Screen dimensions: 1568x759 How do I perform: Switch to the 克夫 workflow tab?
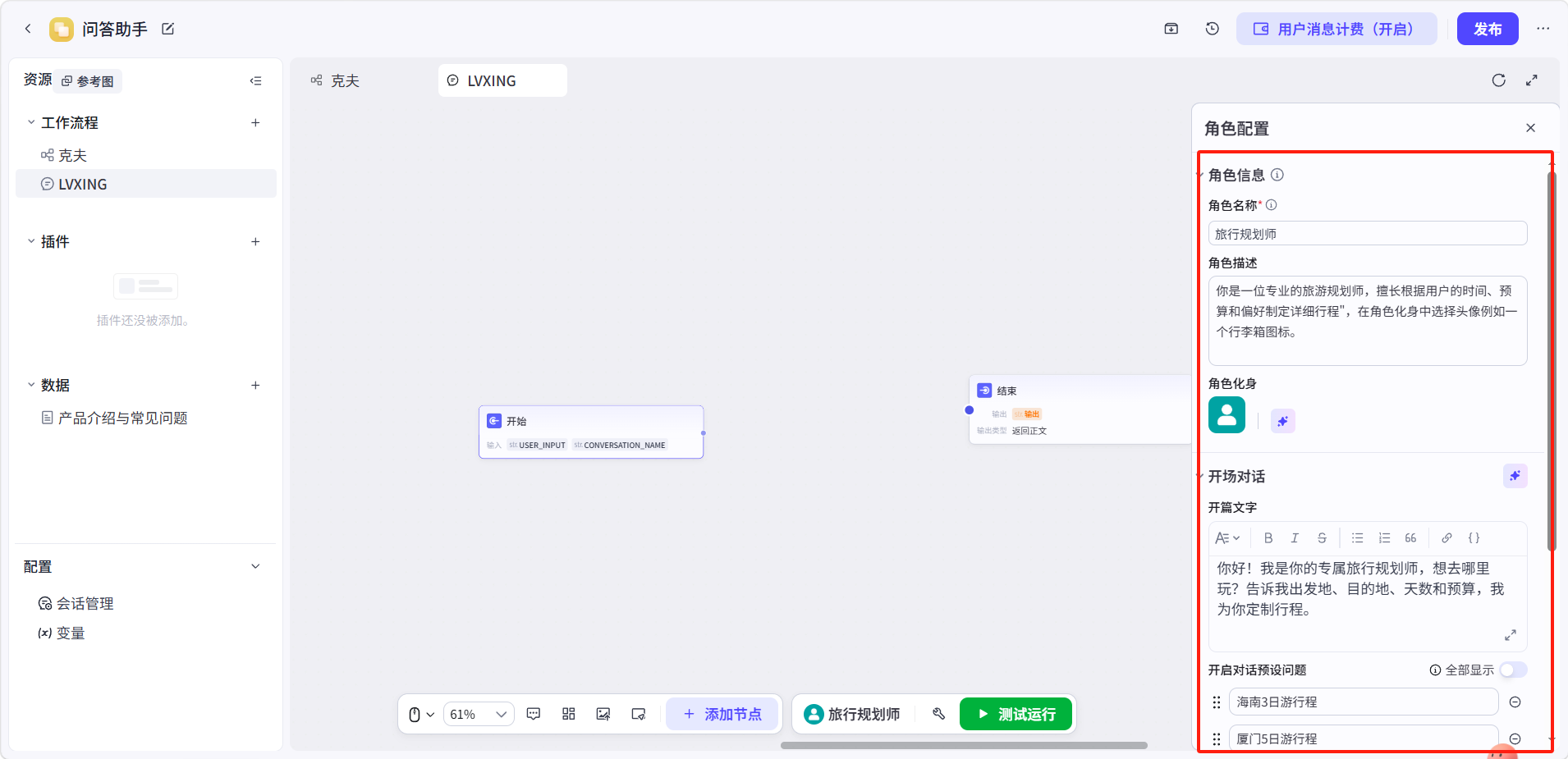[x=336, y=80]
